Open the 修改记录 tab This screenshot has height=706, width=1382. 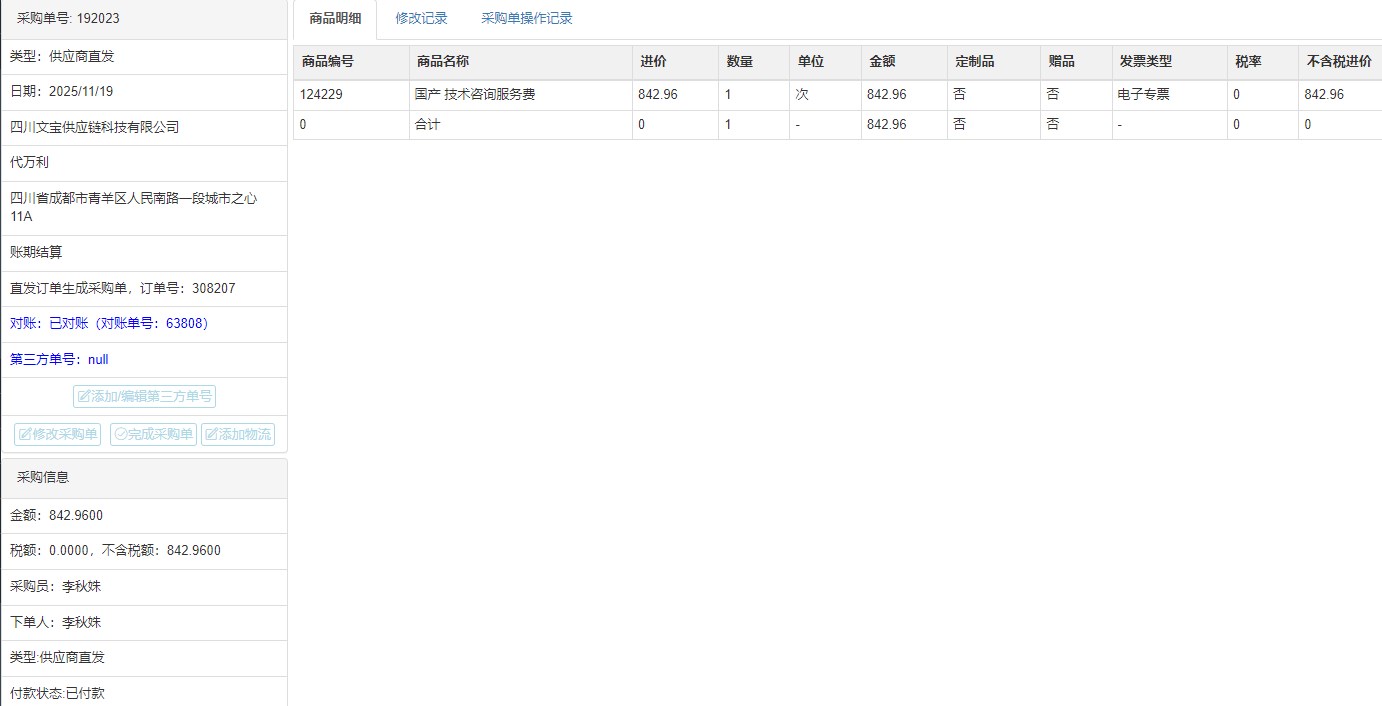tap(421, 19)
